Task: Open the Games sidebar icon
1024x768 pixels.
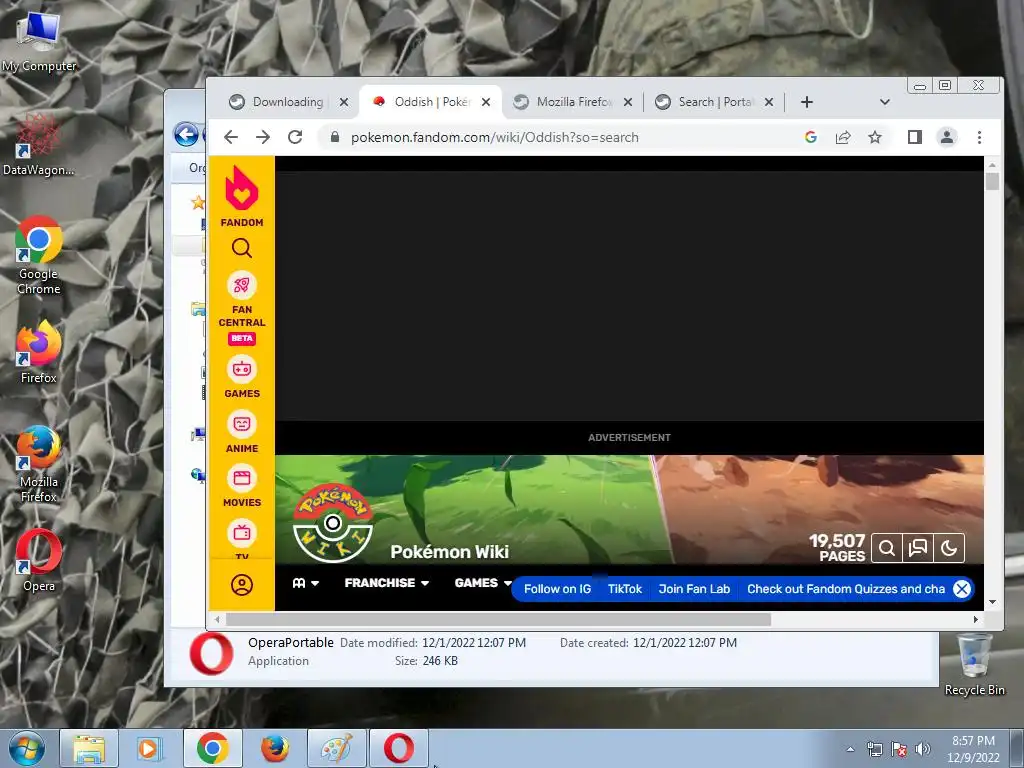Action: point(242,370)
